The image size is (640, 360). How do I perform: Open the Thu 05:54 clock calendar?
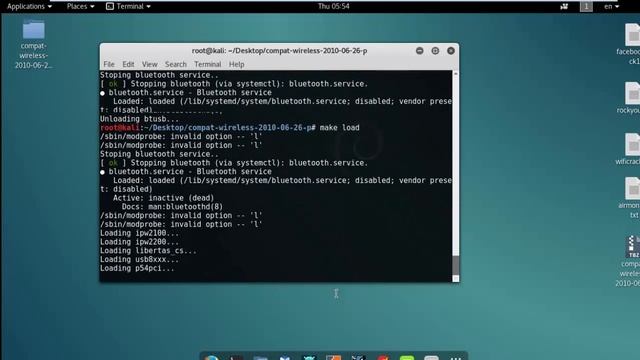coord(333,6)
